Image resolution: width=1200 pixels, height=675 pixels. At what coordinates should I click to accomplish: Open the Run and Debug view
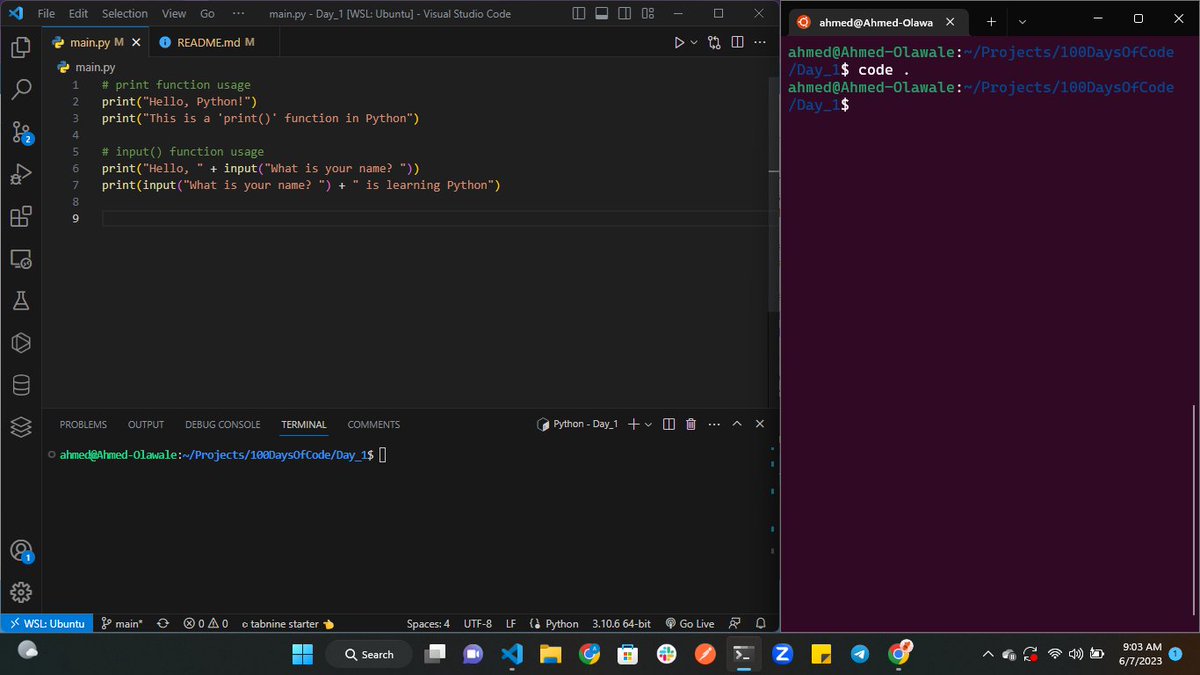click(21, 175)
